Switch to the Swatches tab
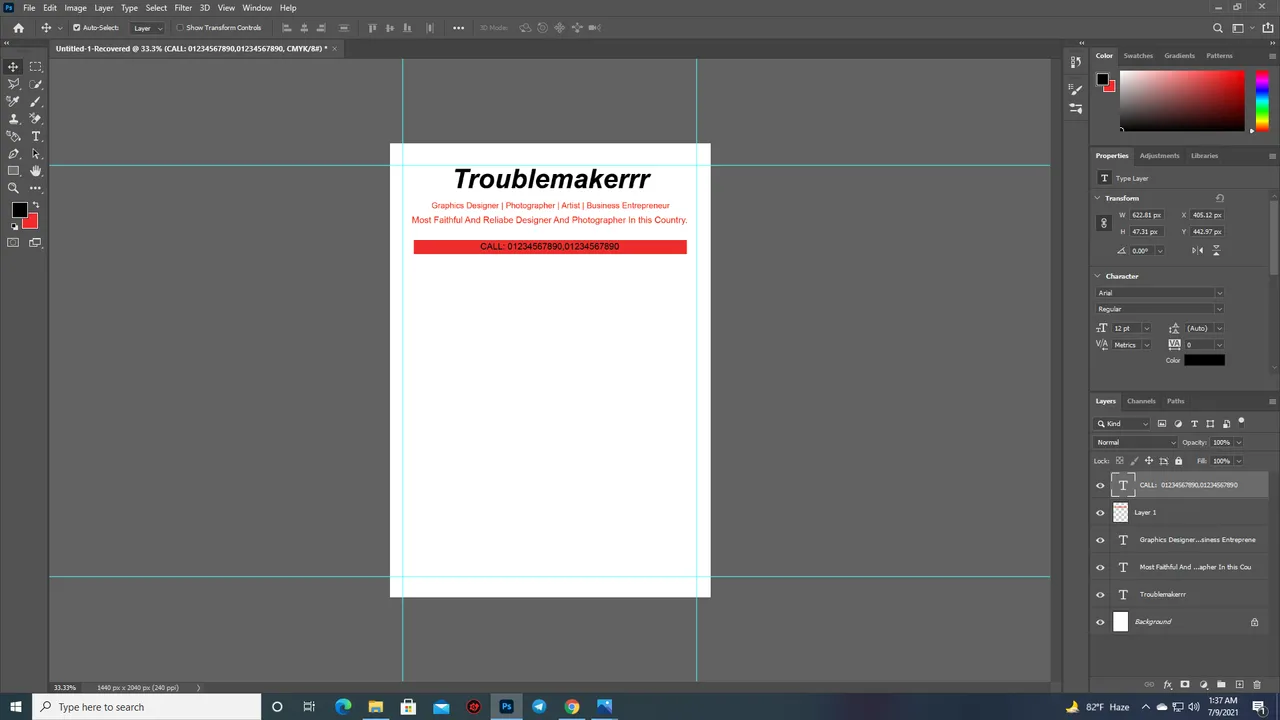This screenshot has height=720, width=1280. tap(1138, 56)
